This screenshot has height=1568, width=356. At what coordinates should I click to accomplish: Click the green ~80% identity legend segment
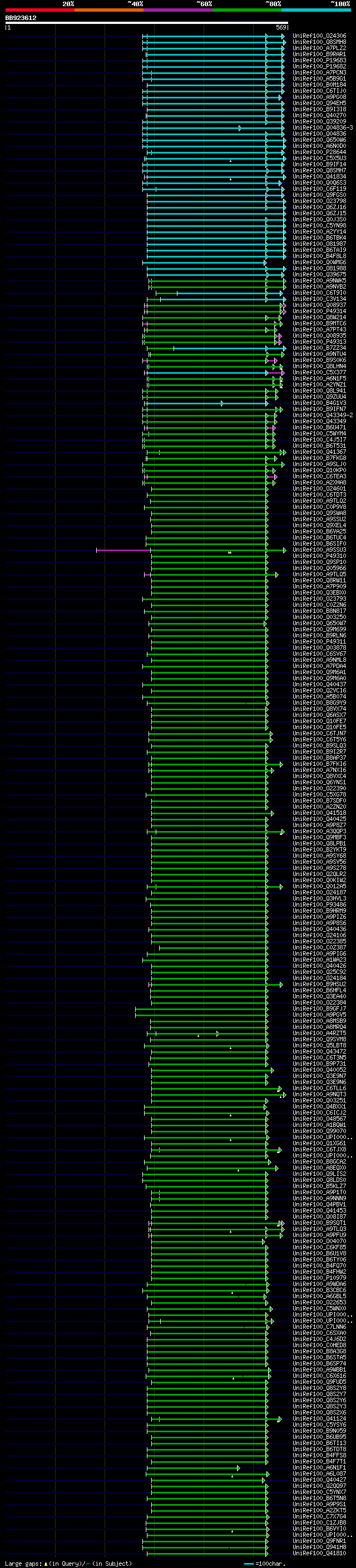point(247,10)
